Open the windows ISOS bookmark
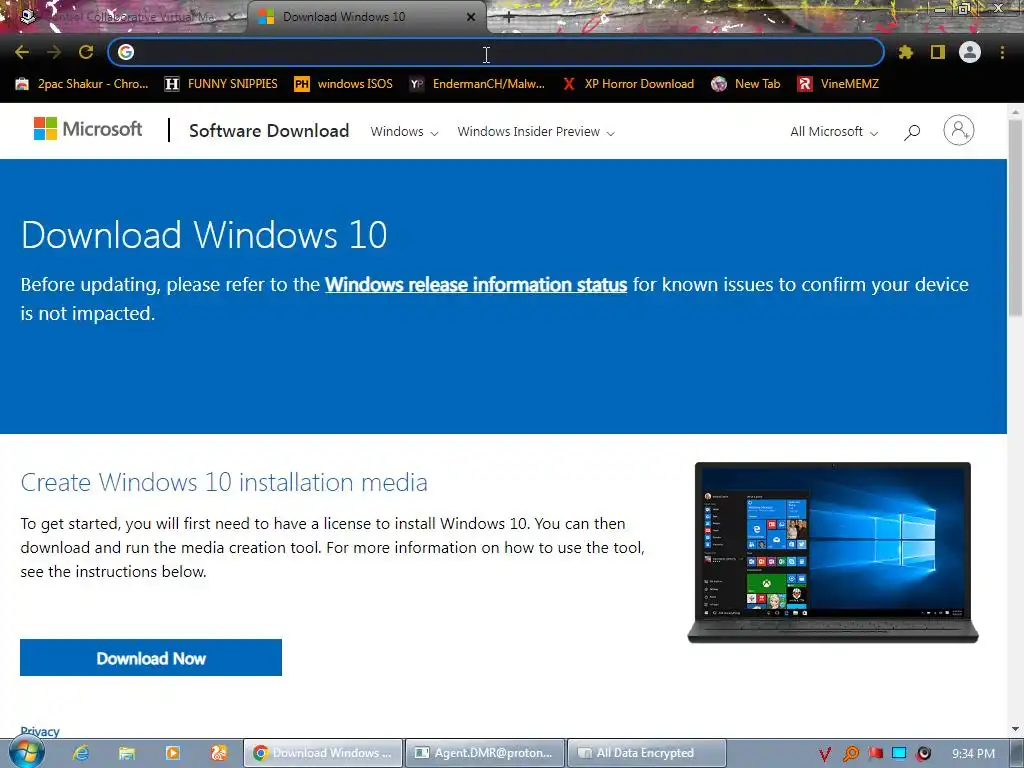 (344, 84)
